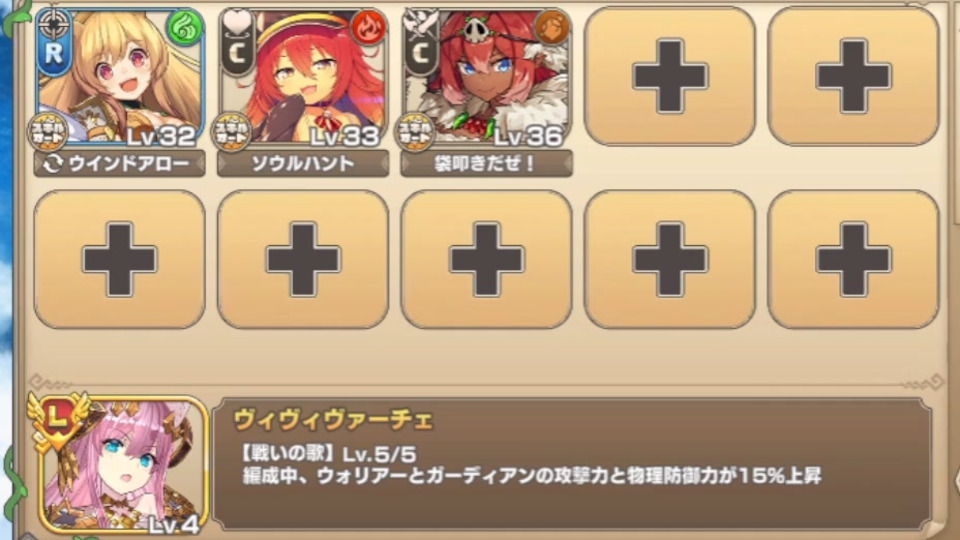Screen dimensions: 960x540
Task: Click the 袋叩きだぜ！ skill label
Action: (x=487, y=163)
